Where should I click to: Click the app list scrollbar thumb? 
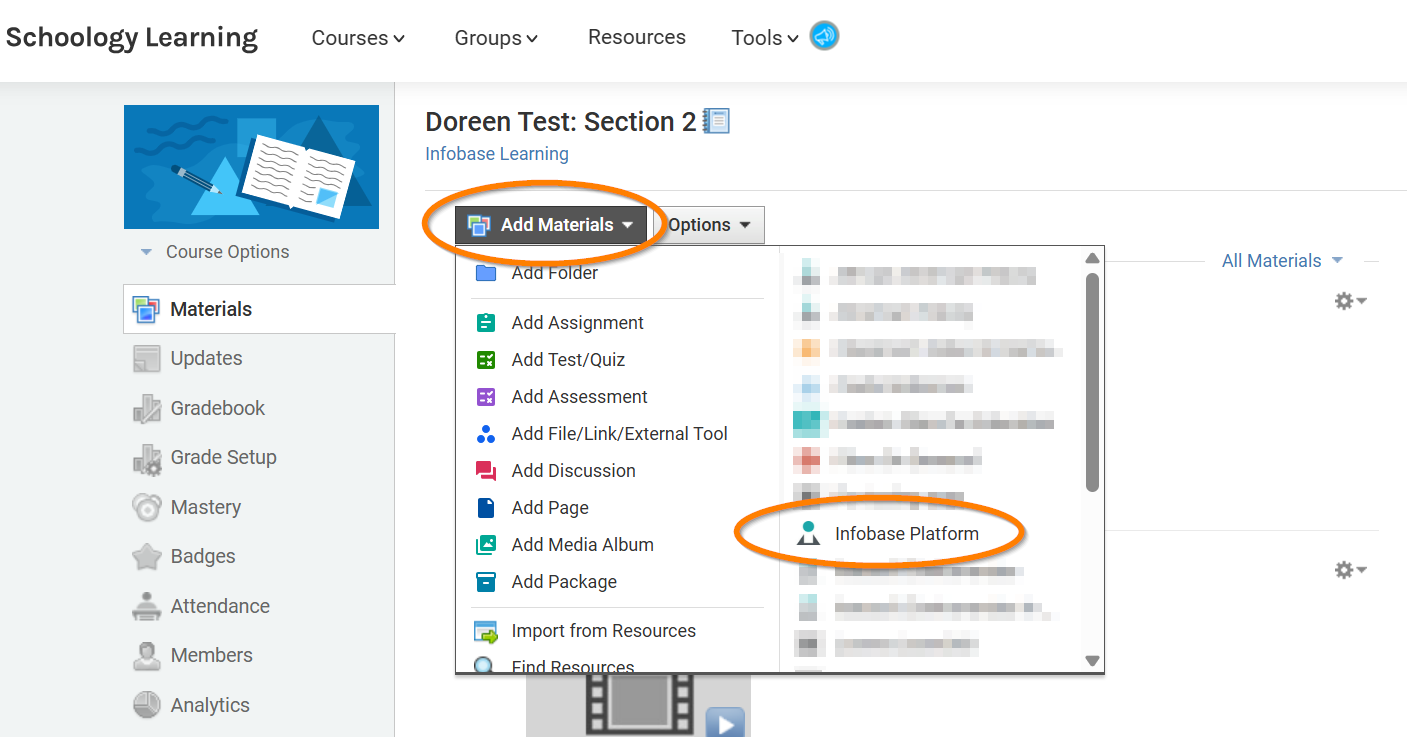pyautogui.click(x=1092, y=381)
